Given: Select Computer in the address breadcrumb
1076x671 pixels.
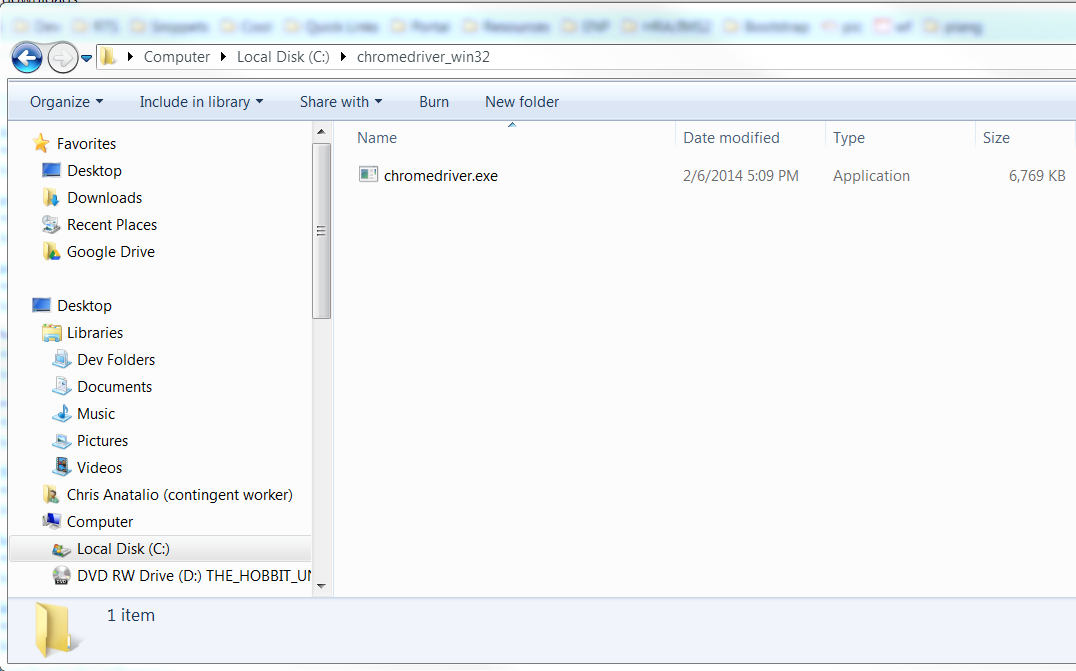Looking at the screenshot, I should (x=176, y=57).
